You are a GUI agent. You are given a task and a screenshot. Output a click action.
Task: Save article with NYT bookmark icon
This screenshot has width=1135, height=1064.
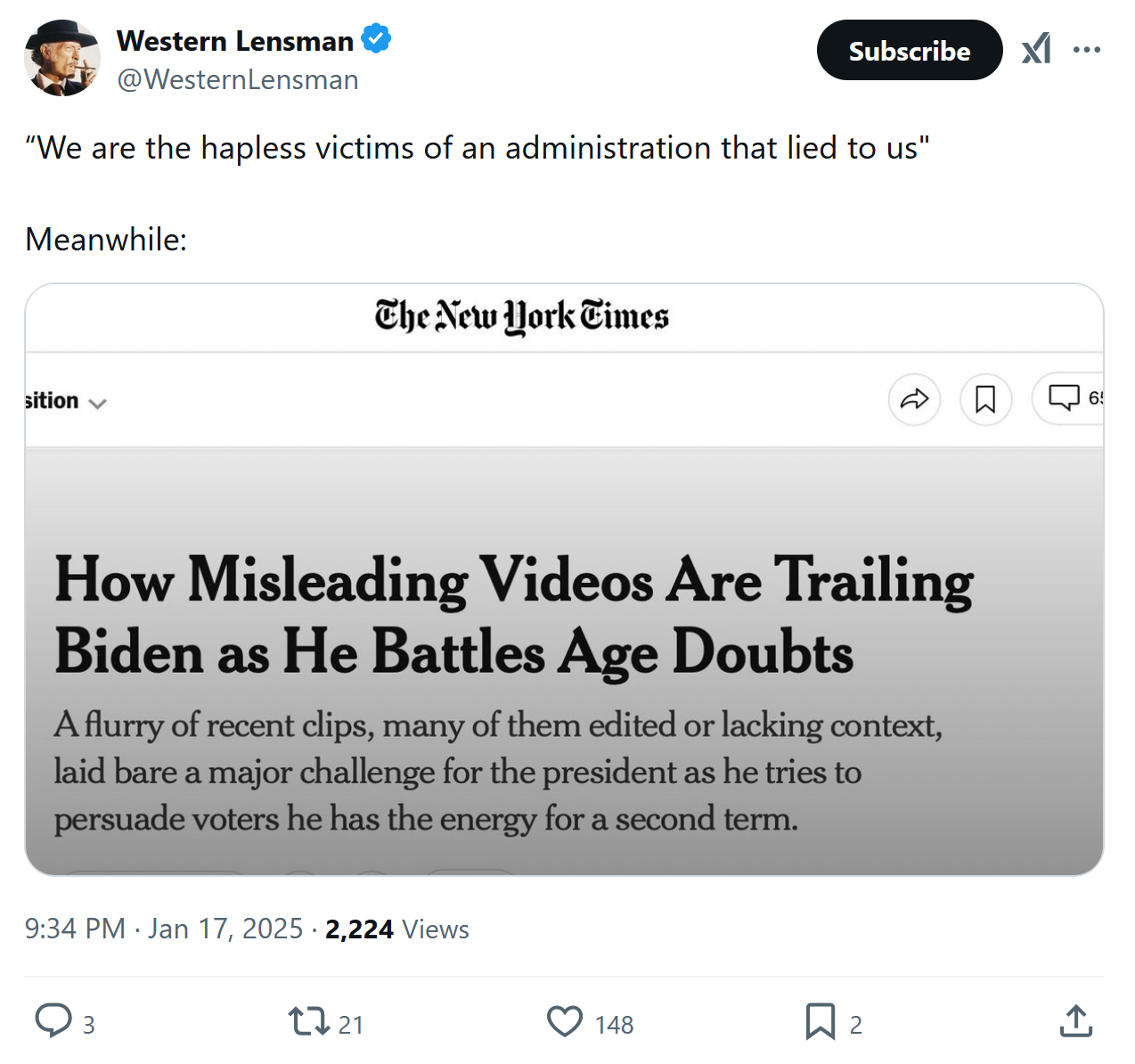click(x=985, y=399)
